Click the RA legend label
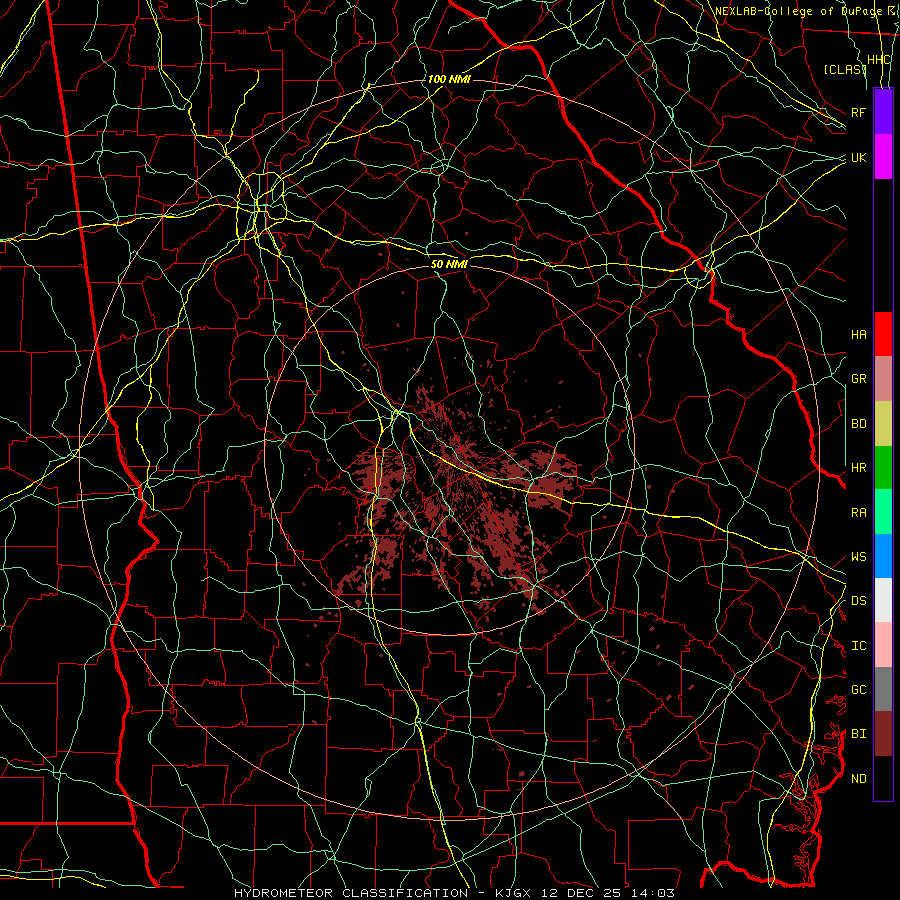 point(858,513)
